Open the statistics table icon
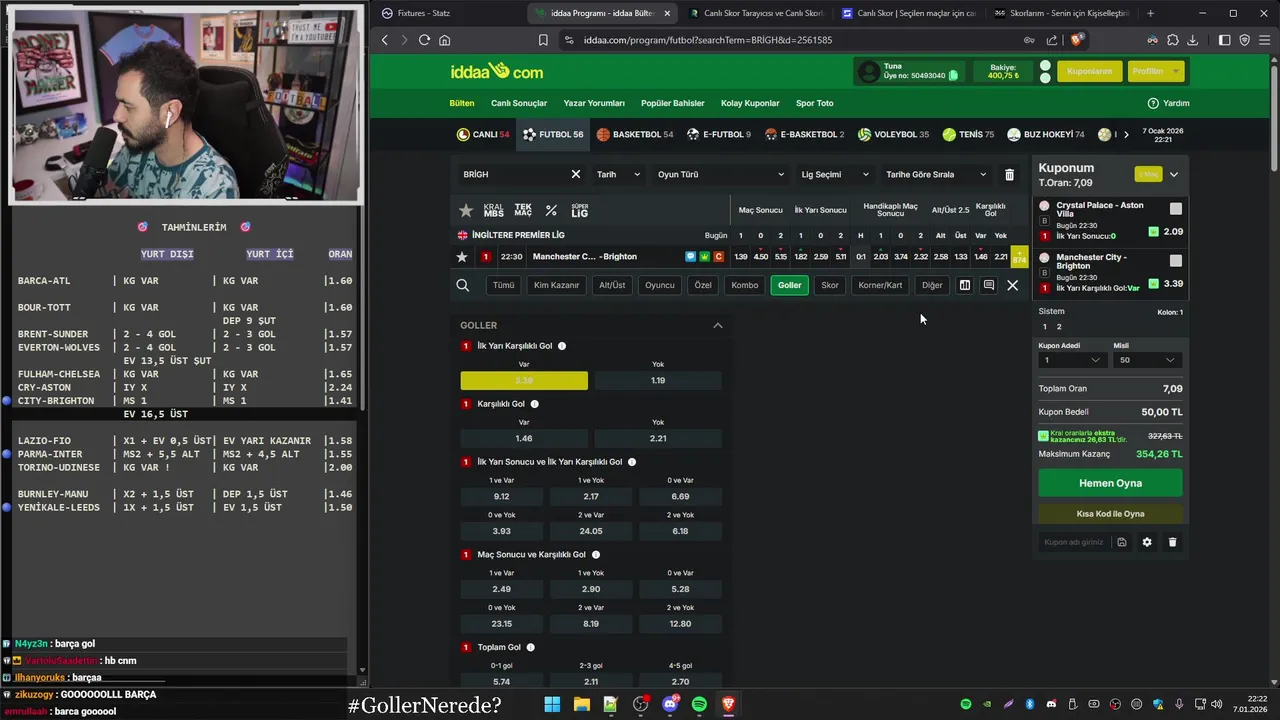This screenshot has width=1280, height=720. point(965,285)
